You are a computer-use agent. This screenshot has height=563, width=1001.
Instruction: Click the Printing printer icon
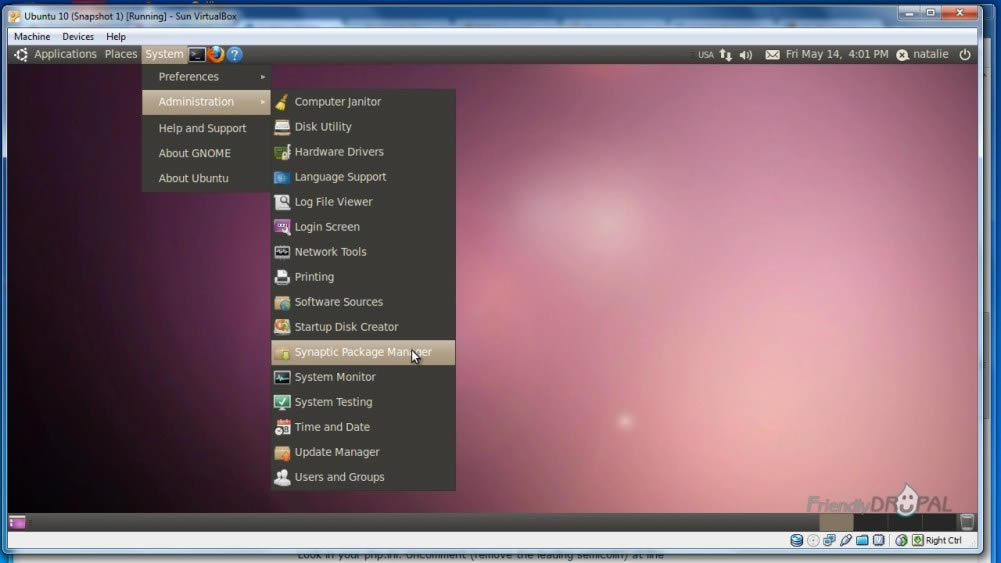click(282, 277)
